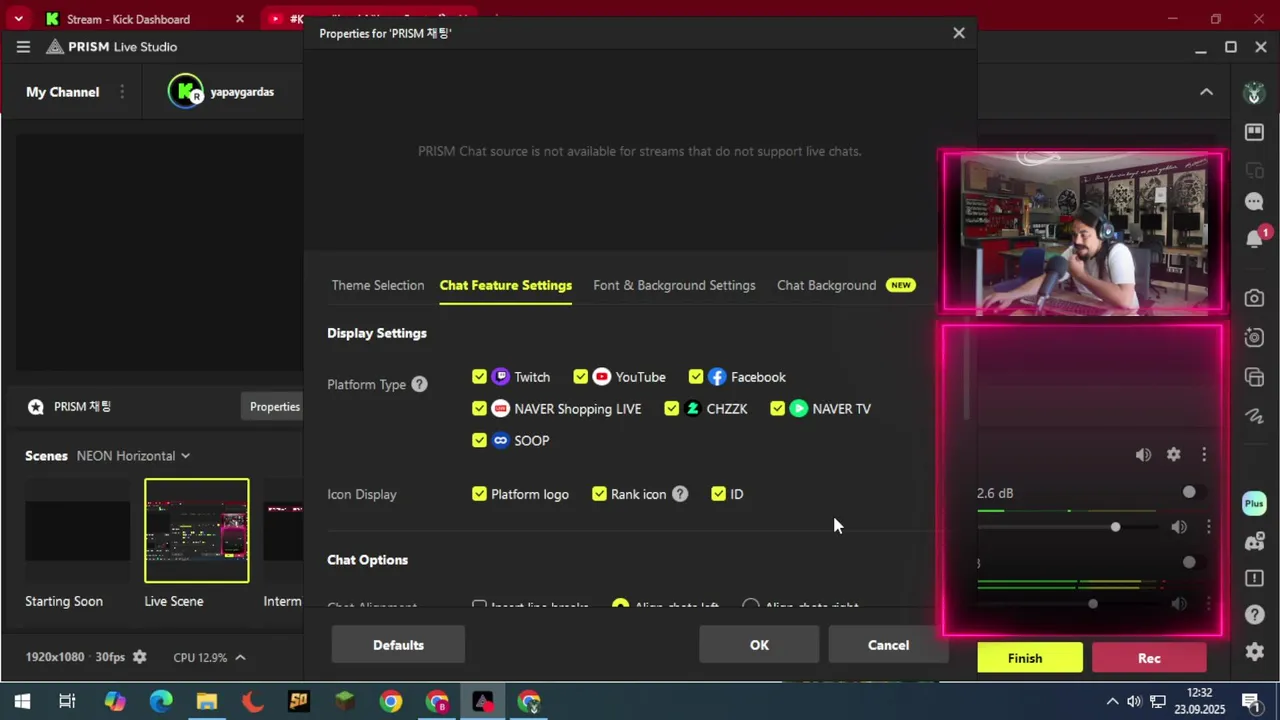Select Chat Feature Settings tab
The height and width of the screenshot is (720, 1280).
(506, 285)
